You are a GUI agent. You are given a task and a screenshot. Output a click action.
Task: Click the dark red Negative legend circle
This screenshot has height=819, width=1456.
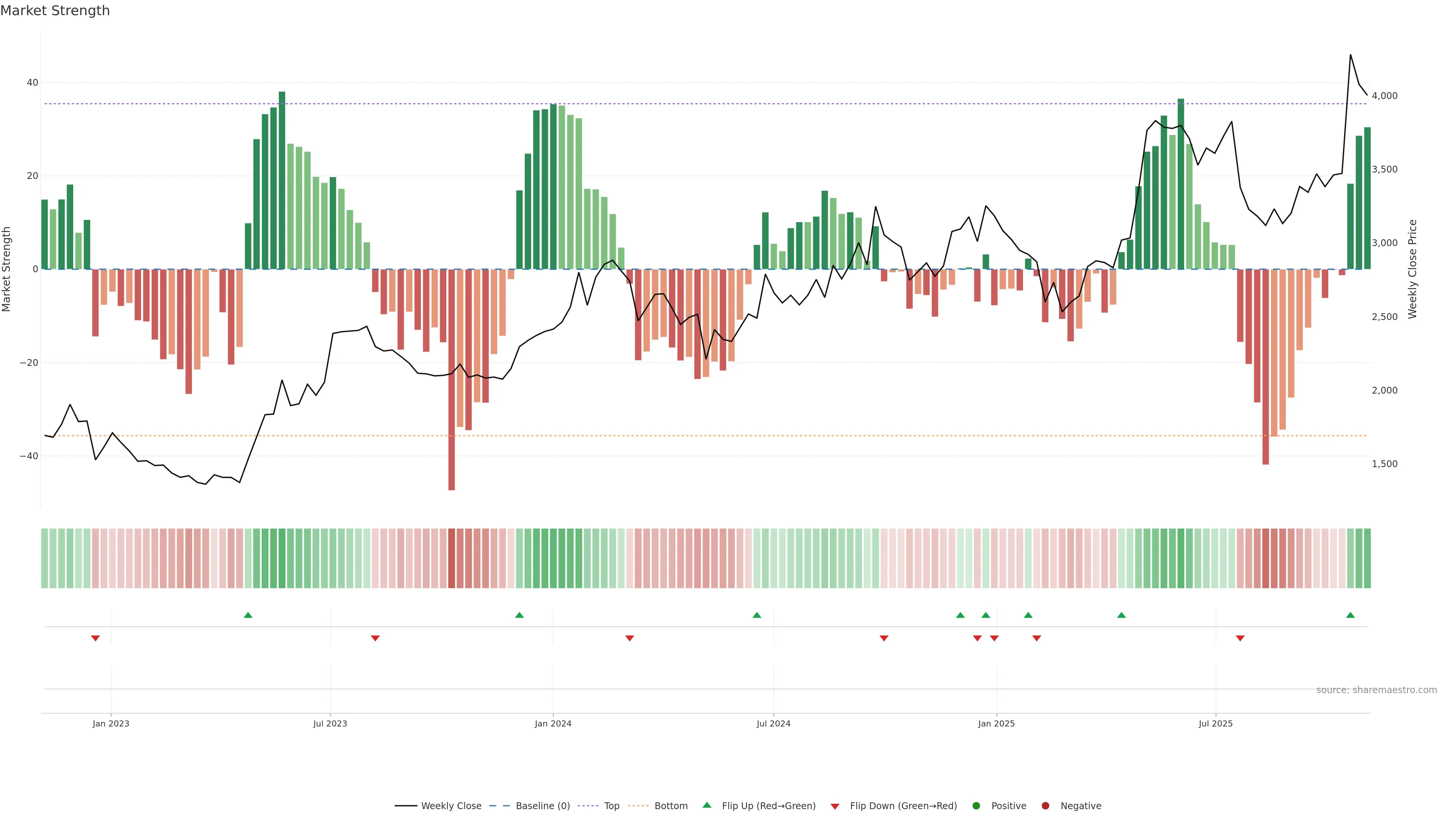1045,805
